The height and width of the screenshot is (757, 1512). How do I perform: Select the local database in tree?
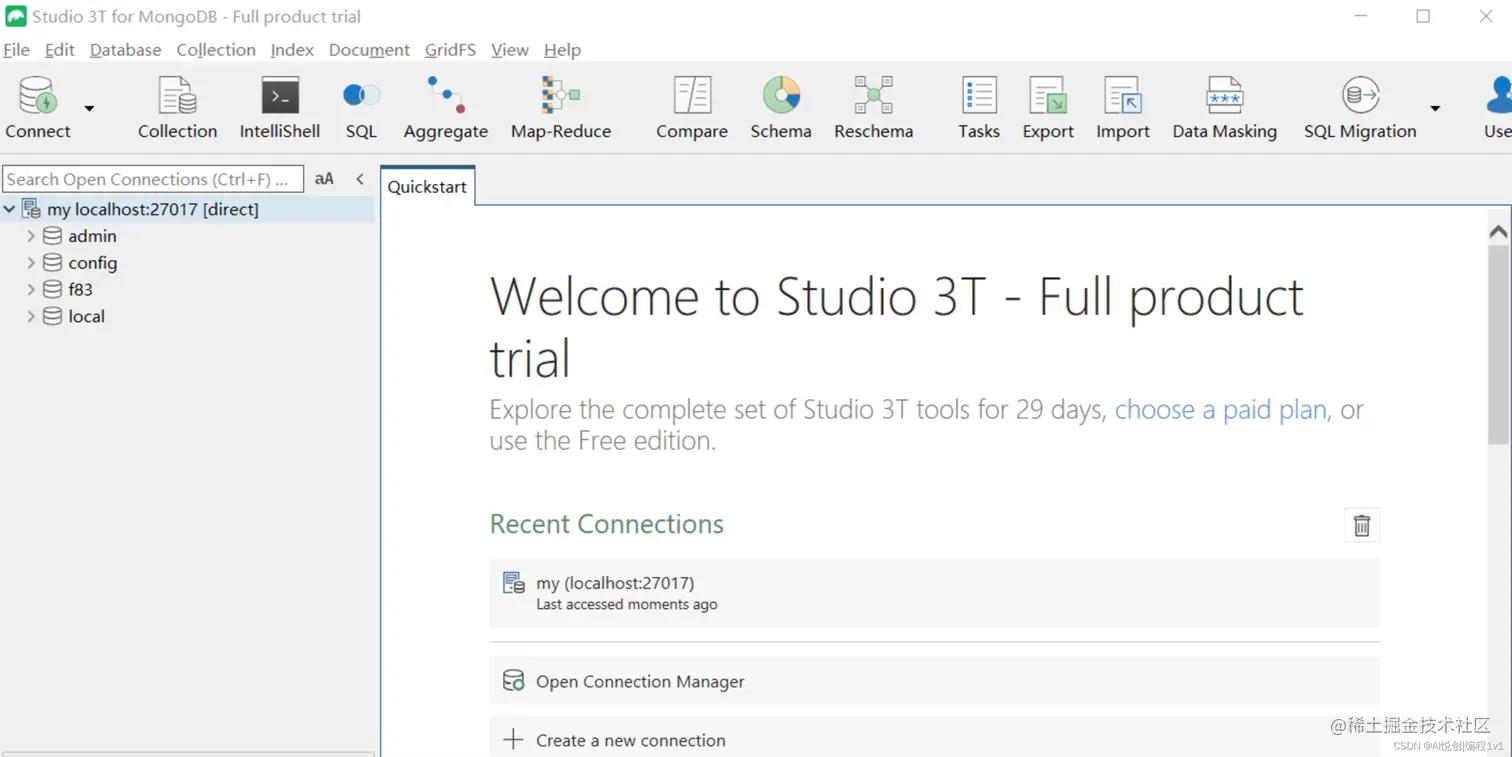(86, 316)
